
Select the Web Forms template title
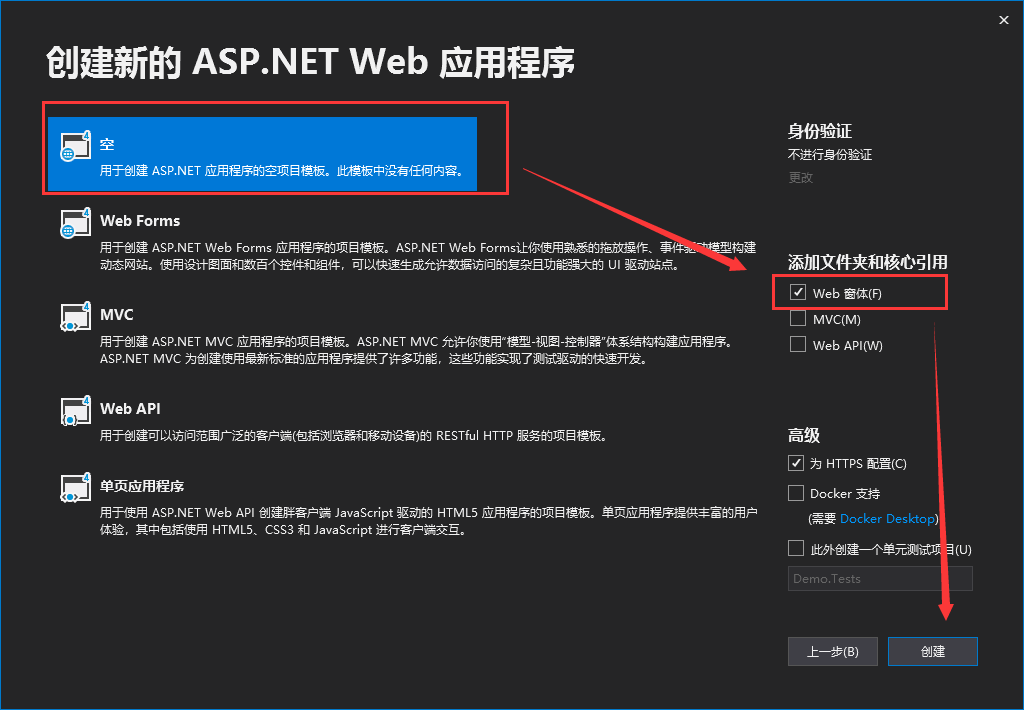(140, 221)
